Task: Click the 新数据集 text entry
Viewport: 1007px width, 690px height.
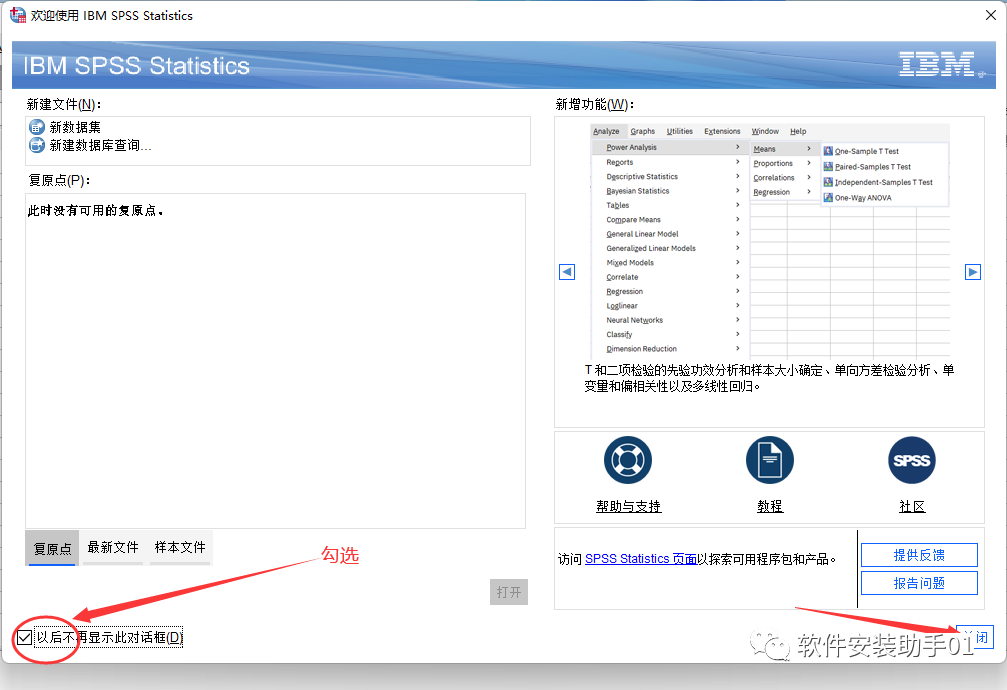Action: pyautogui.click(x=75, y=127)
